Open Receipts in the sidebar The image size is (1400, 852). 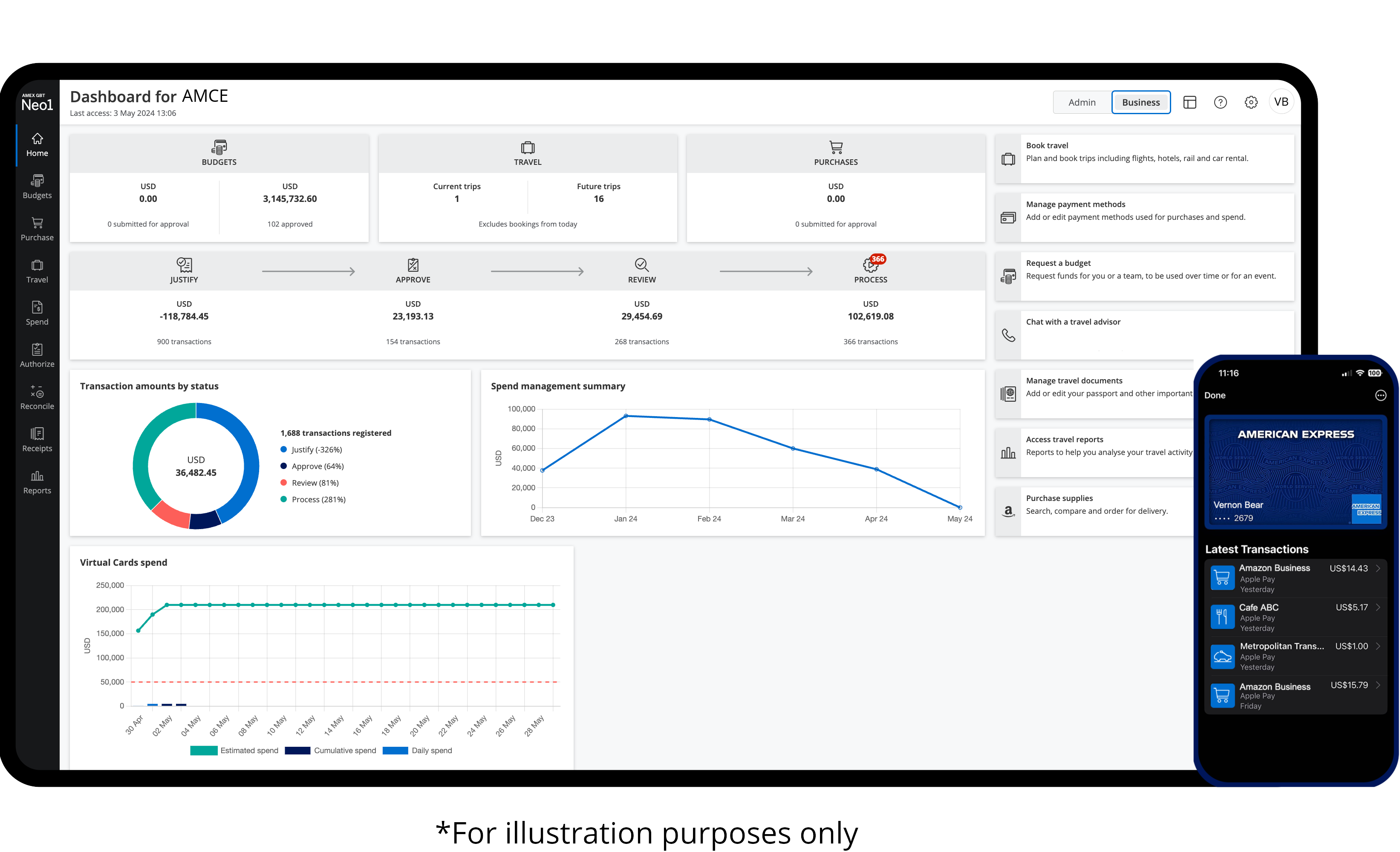tap(37, 440)
